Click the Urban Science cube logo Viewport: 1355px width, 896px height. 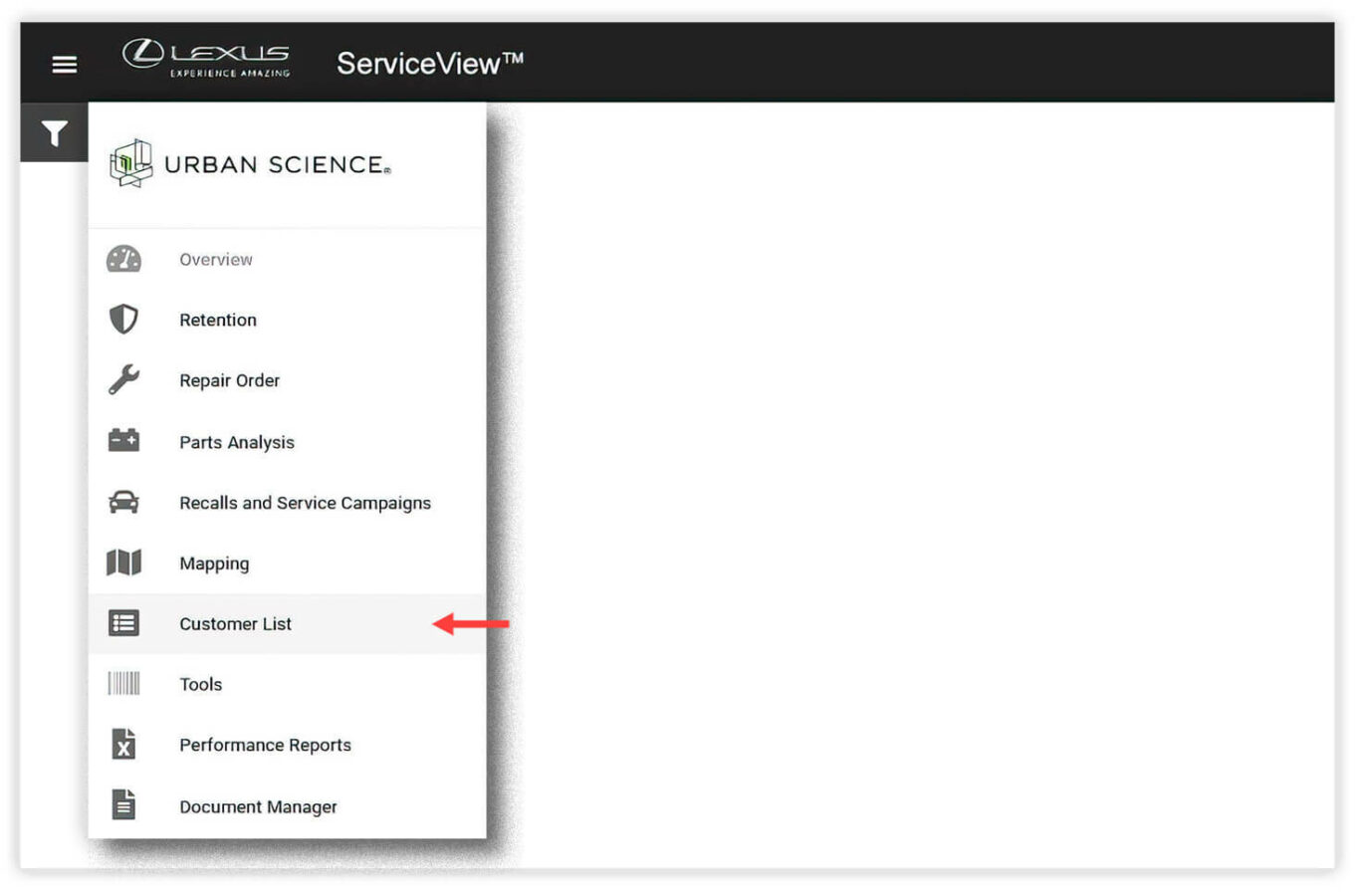tap(130, 163)
